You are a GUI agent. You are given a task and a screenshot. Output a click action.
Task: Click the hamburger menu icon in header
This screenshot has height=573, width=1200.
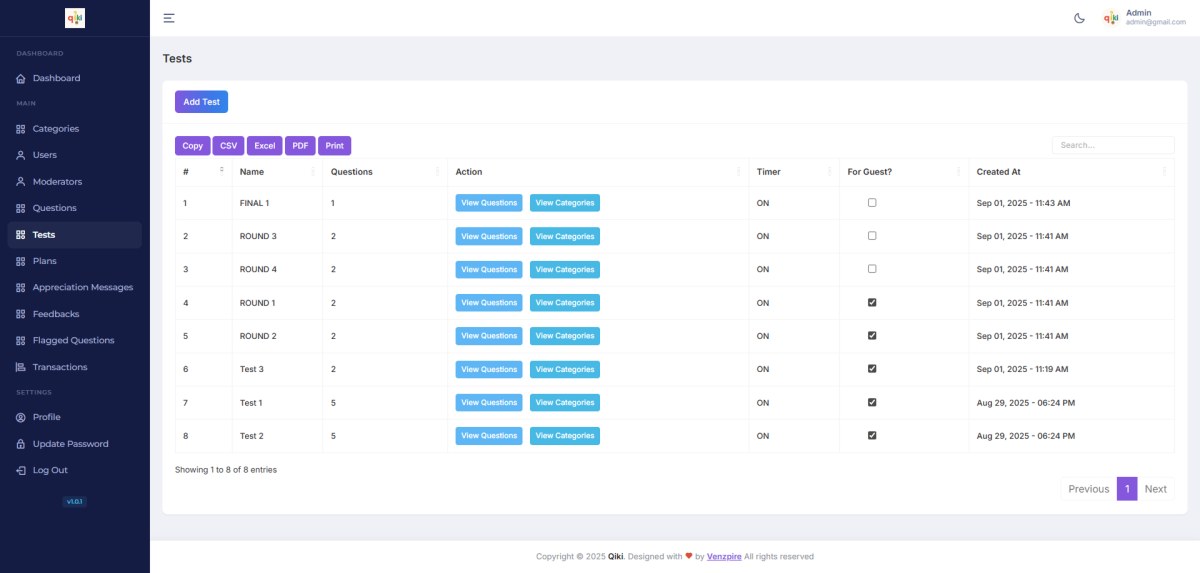pyautogui.click(x=169, y=18)
